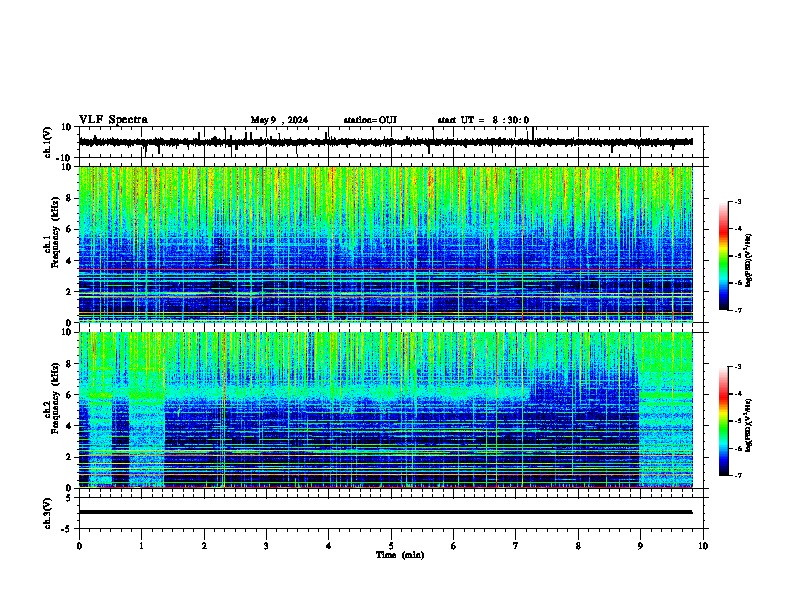Click the "station=OUI" header label
The height and width of the screenshot is (612, 792).
click(370, 120)
